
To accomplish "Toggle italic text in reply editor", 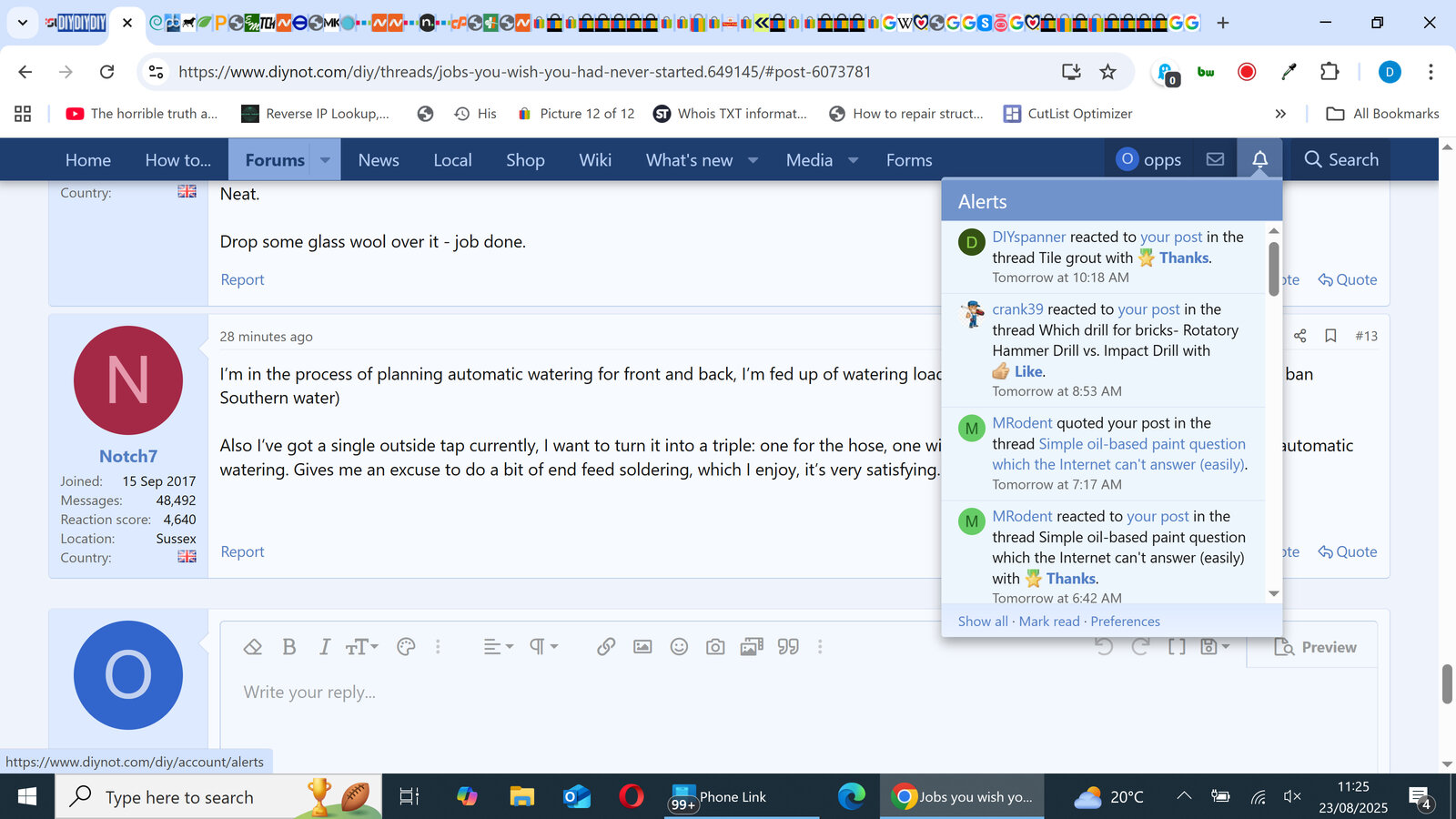I will click(324, 647).
